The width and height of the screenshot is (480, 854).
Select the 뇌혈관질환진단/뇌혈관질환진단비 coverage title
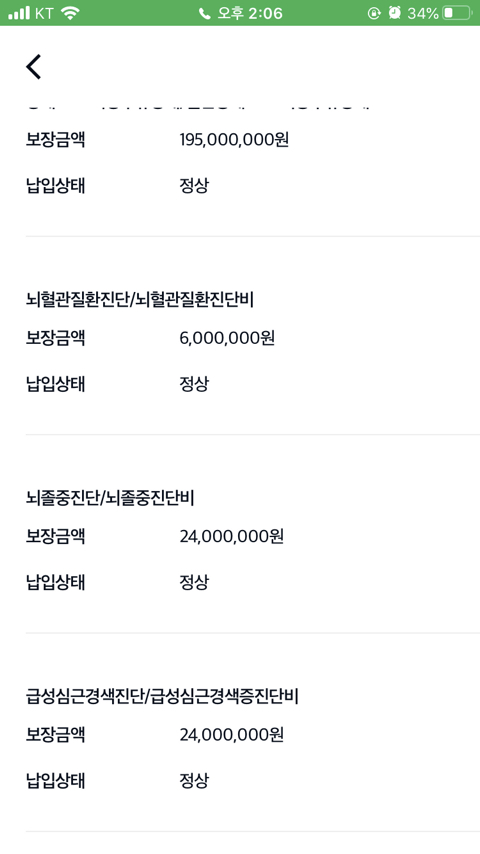139,300
